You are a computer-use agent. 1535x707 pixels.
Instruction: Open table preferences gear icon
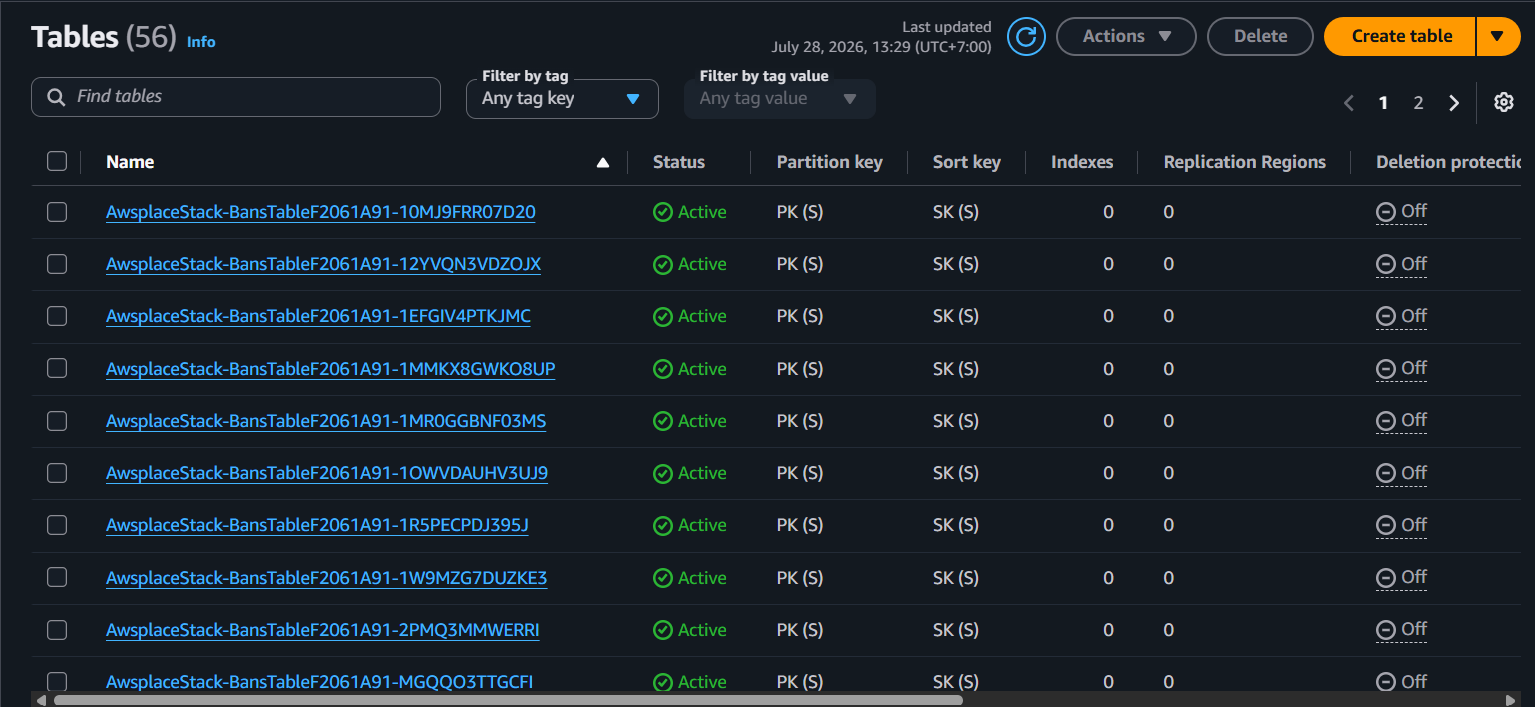point(1503,102)
